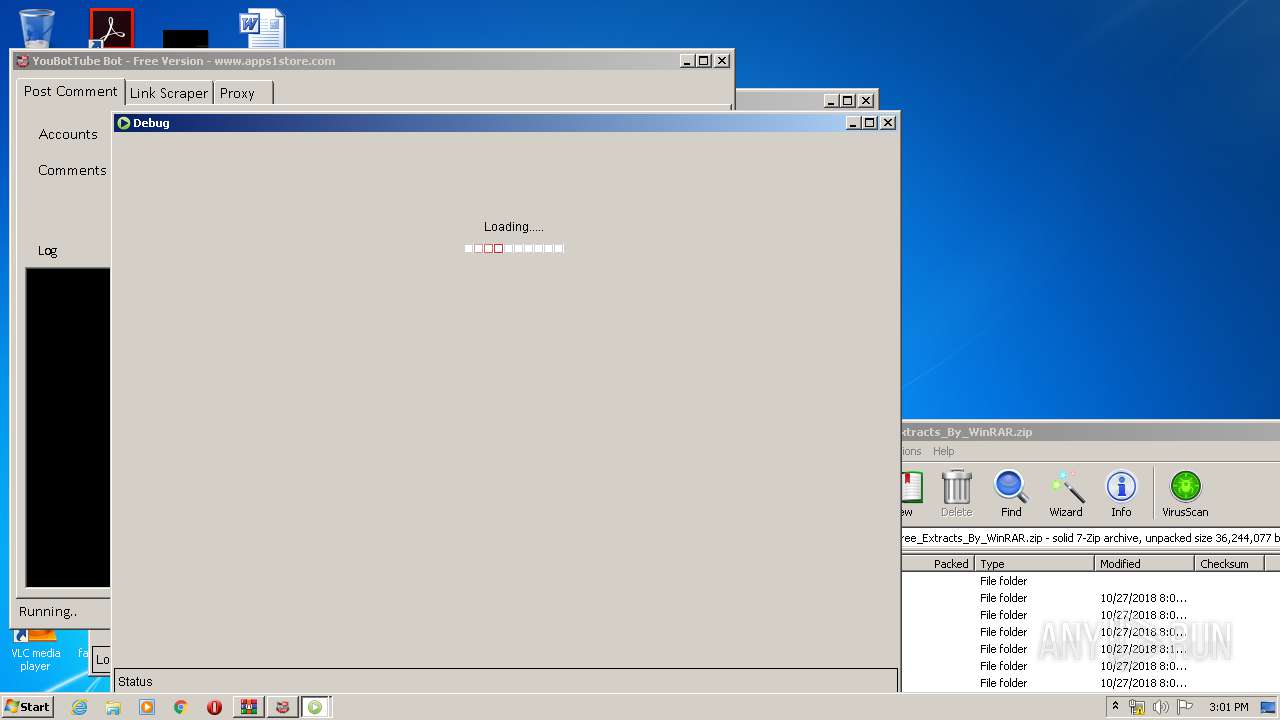Screen dimensions: 1280x720
Task: Sort WinRAR list by Checksum column
Action: (x=1229, y=564)
